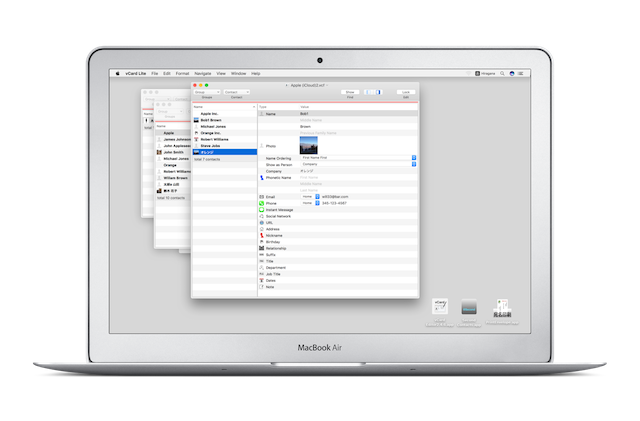Click the Suffix row icon
The height and width of the screenshot is (421, 640).
click(x=262, y=255)
